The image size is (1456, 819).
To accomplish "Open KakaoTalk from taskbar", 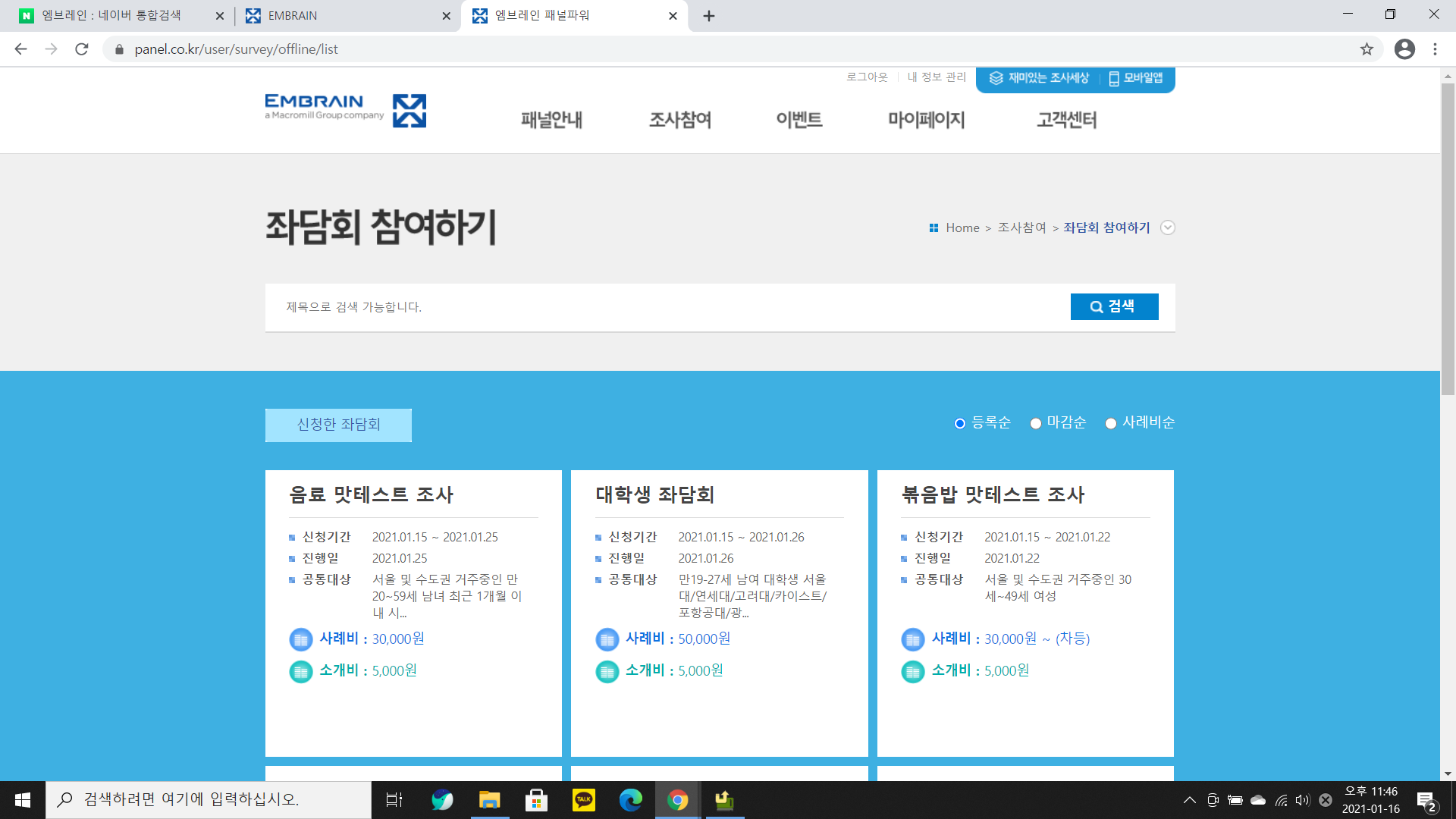I will [583, 800].
